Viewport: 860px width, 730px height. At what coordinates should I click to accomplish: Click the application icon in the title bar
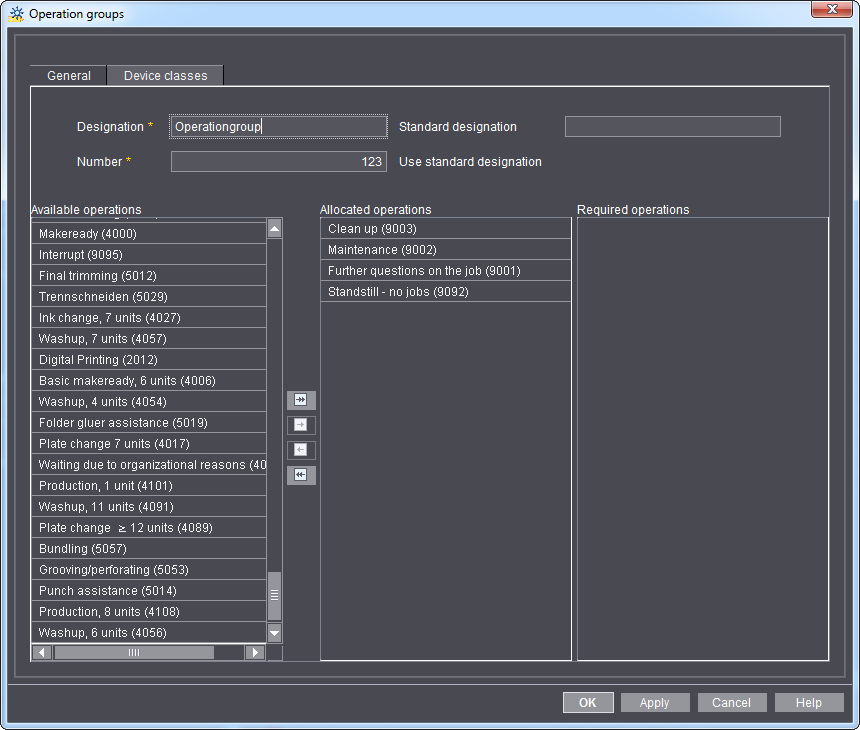click(14, 13)
